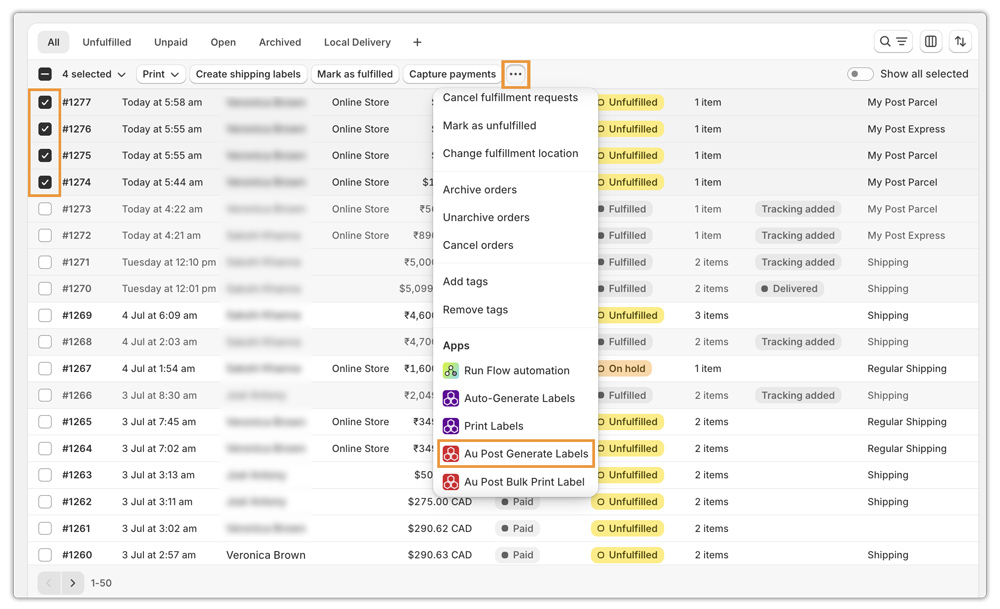Click the Run Flow automation app icon
Viewport: 1000px width, 609px height.
451,370
